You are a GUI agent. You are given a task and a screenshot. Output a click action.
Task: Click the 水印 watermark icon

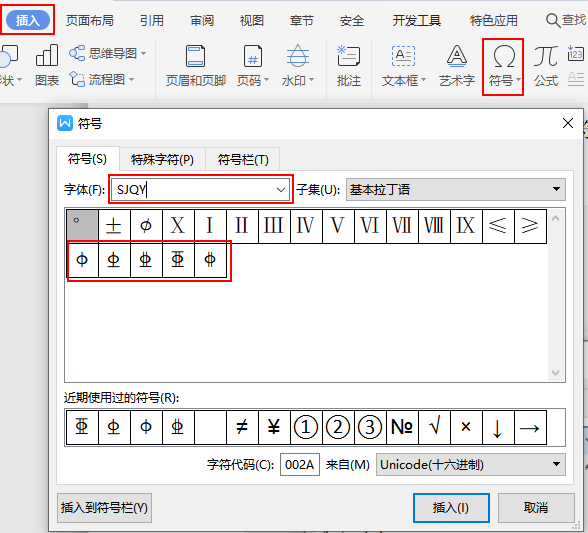(298, 56)
